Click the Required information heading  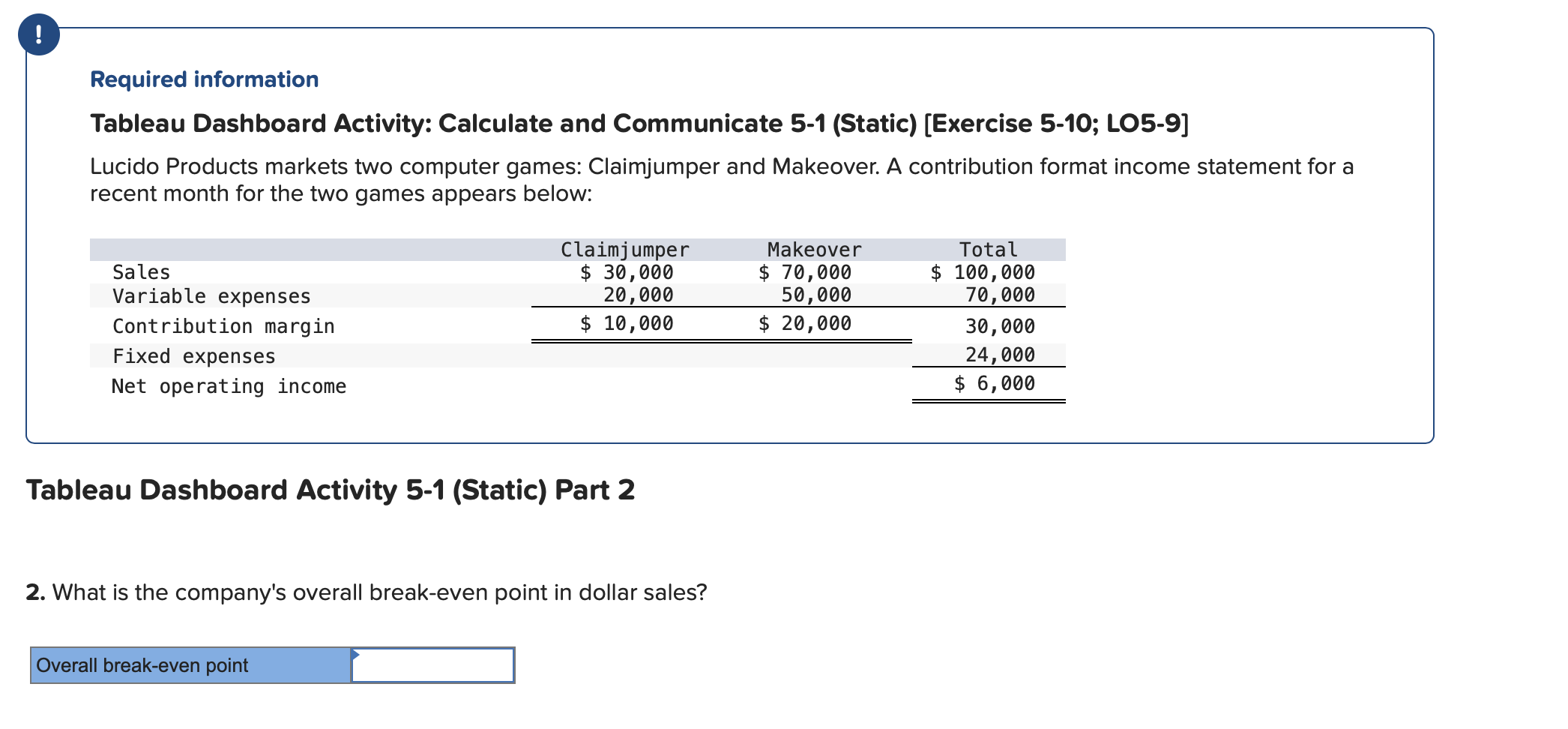[202, 79]
